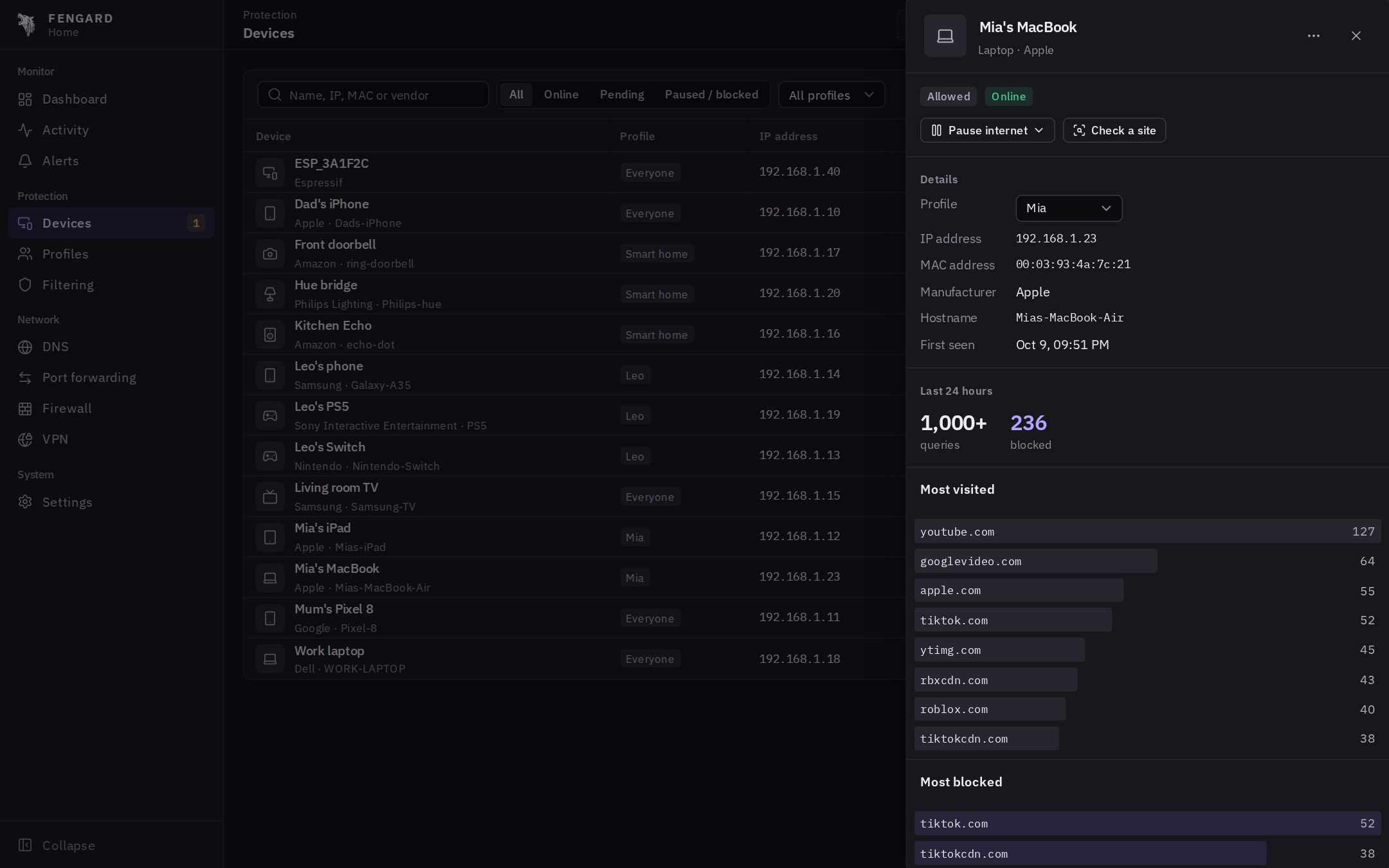This screenshot has width=1389, height=868.
Task: Click the Fengard logo
Action: pos(26,25)
